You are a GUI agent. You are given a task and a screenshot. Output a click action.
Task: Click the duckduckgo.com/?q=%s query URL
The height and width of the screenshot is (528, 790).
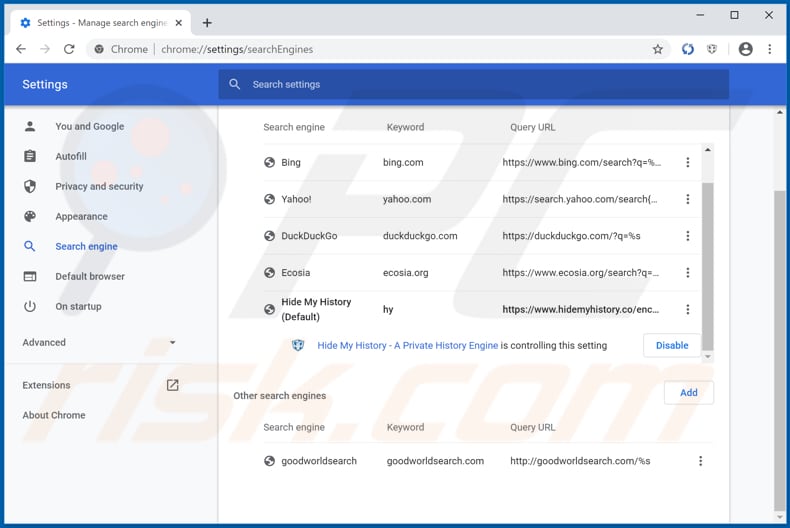coord(571,236)
